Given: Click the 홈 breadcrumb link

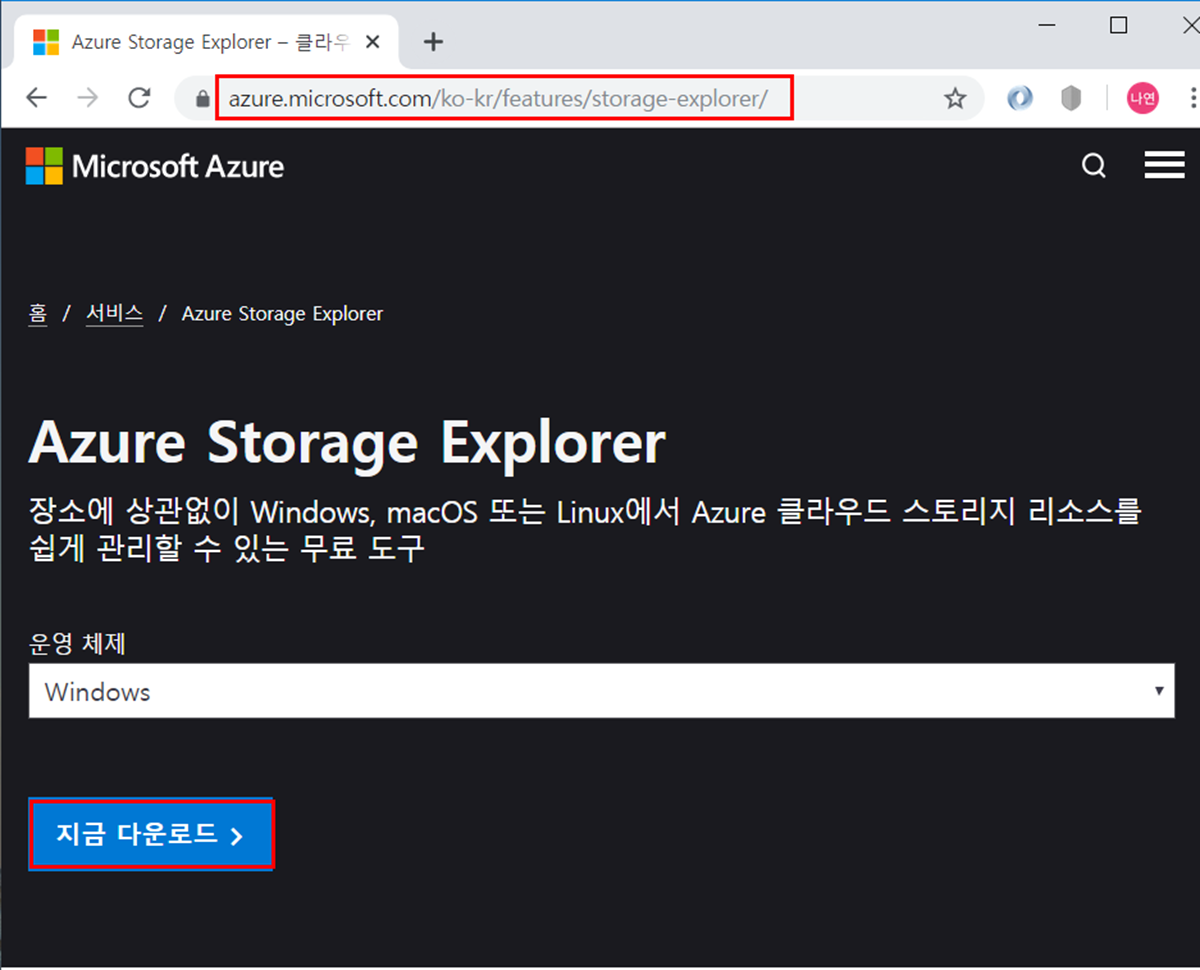Looking at the screenshot, I should tap(38, 314).
